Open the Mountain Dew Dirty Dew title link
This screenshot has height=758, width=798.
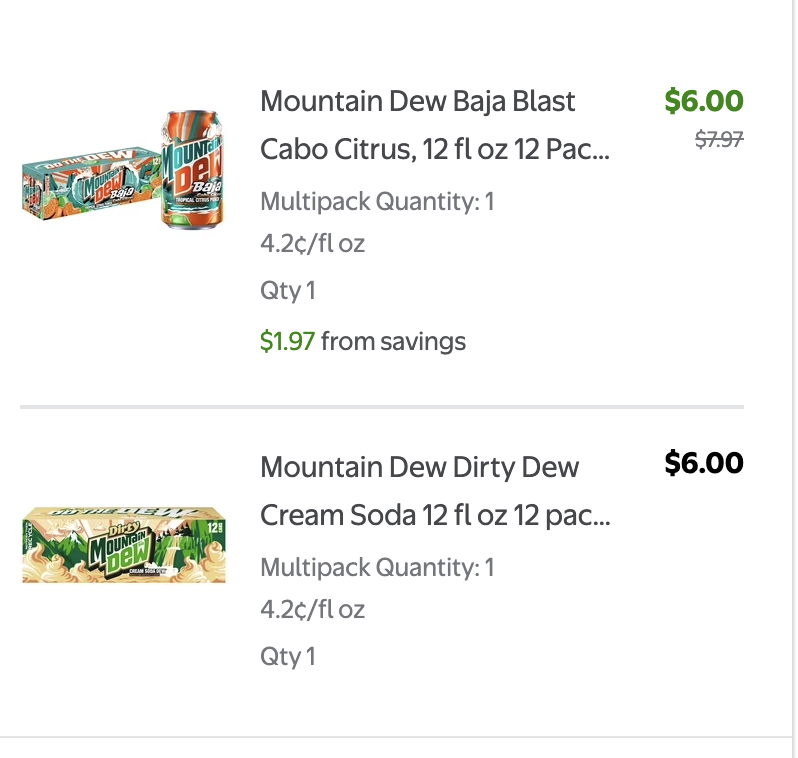(419, 467)
